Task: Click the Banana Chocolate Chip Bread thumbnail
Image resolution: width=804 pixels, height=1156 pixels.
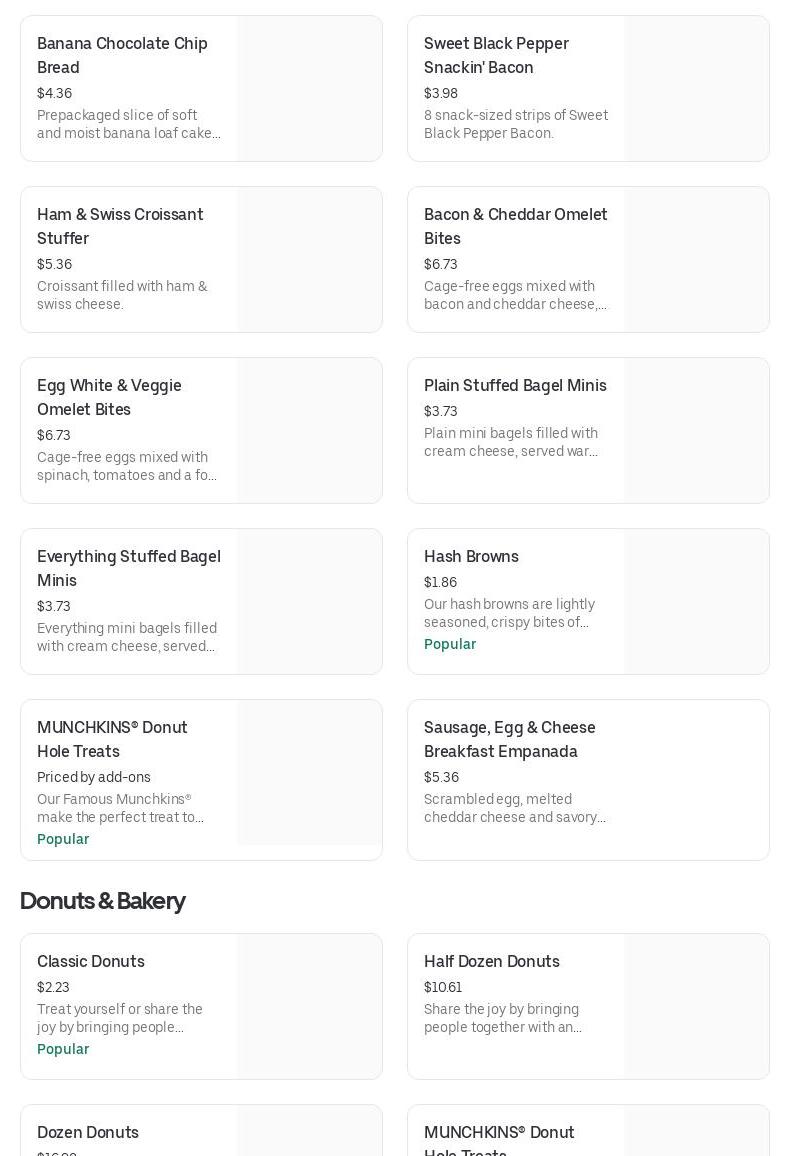Action: [x=309, y=88]
